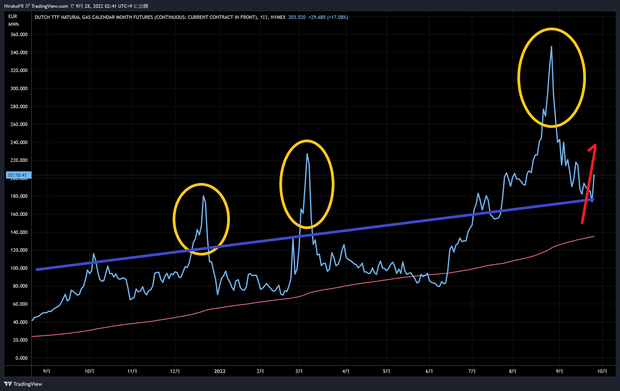
Task: Click the TradingView logo at bottom
Action: [23, 384]
